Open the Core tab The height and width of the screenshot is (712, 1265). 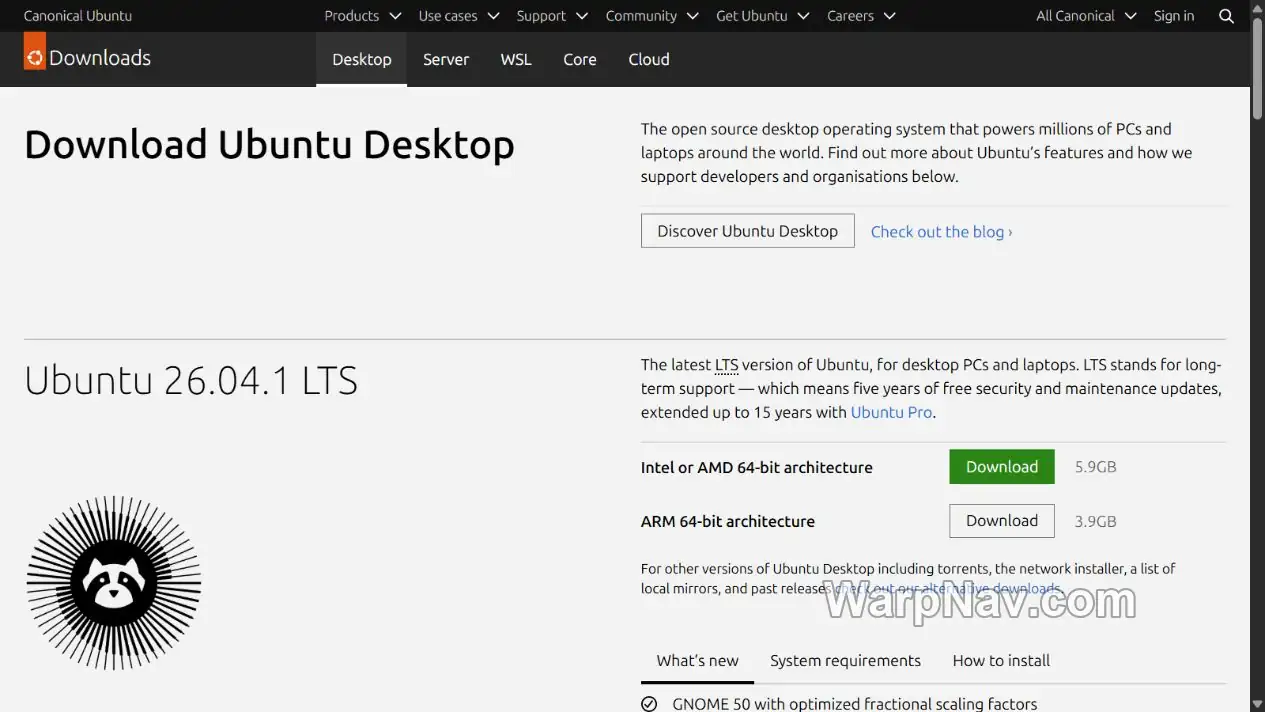(x=580, y=59)
